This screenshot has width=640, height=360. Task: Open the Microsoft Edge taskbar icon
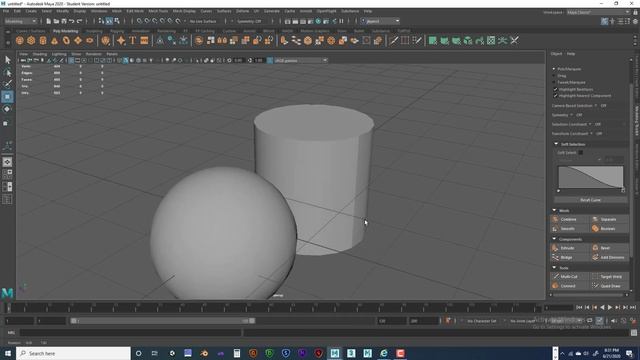(384, 353)
